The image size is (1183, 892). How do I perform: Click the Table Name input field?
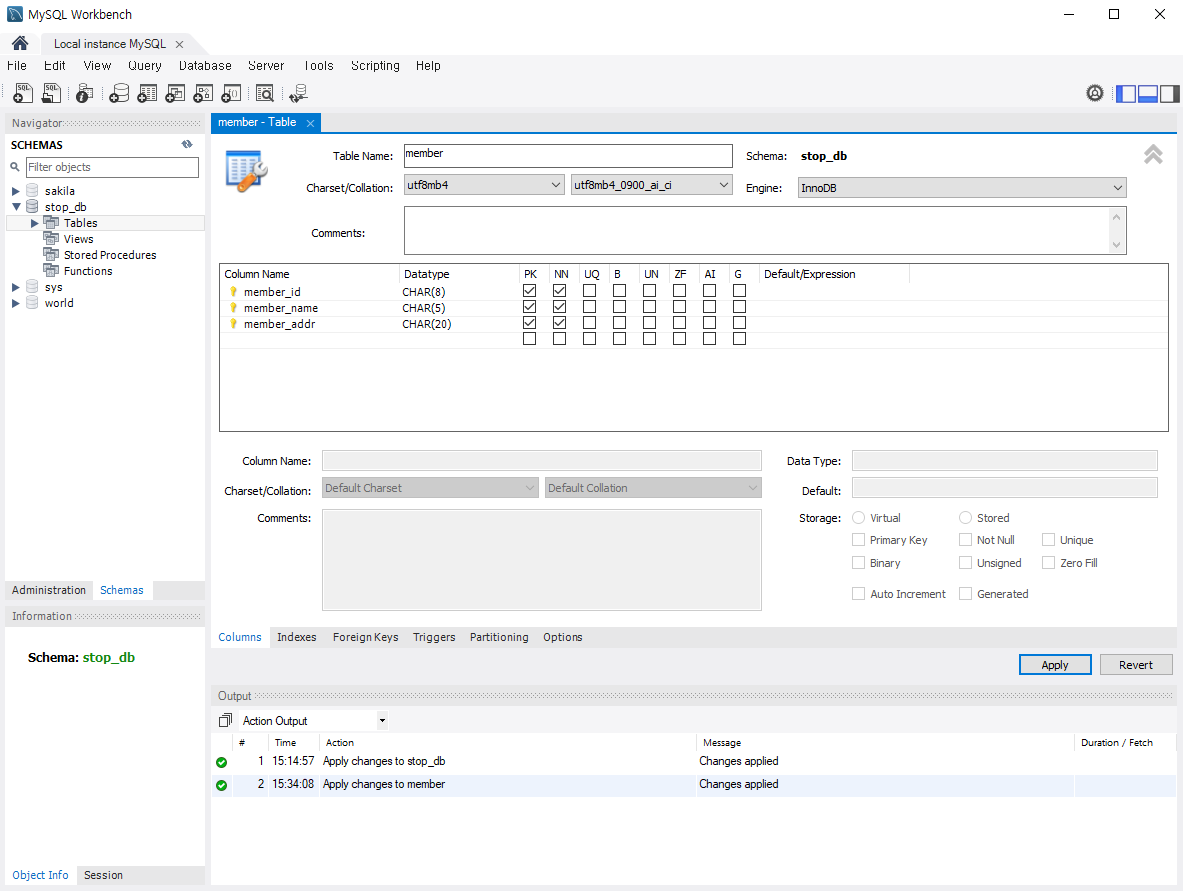pos(568,155)
